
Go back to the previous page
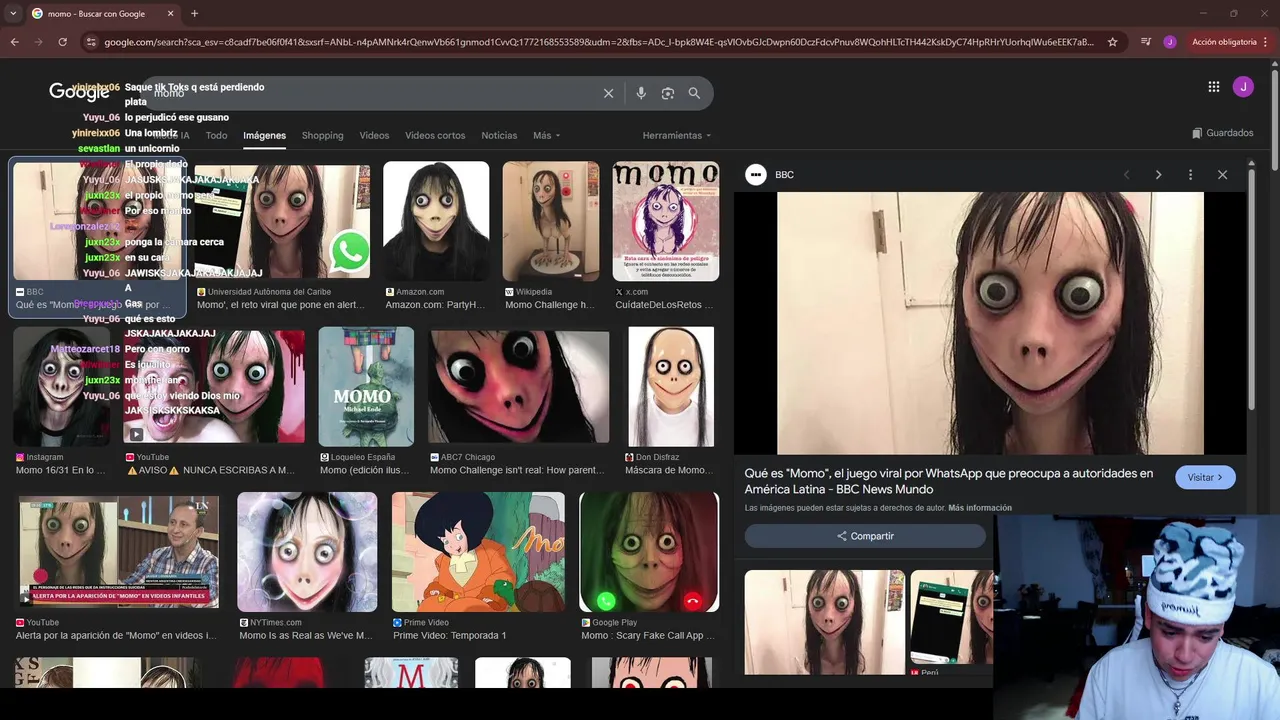(14, 42)
